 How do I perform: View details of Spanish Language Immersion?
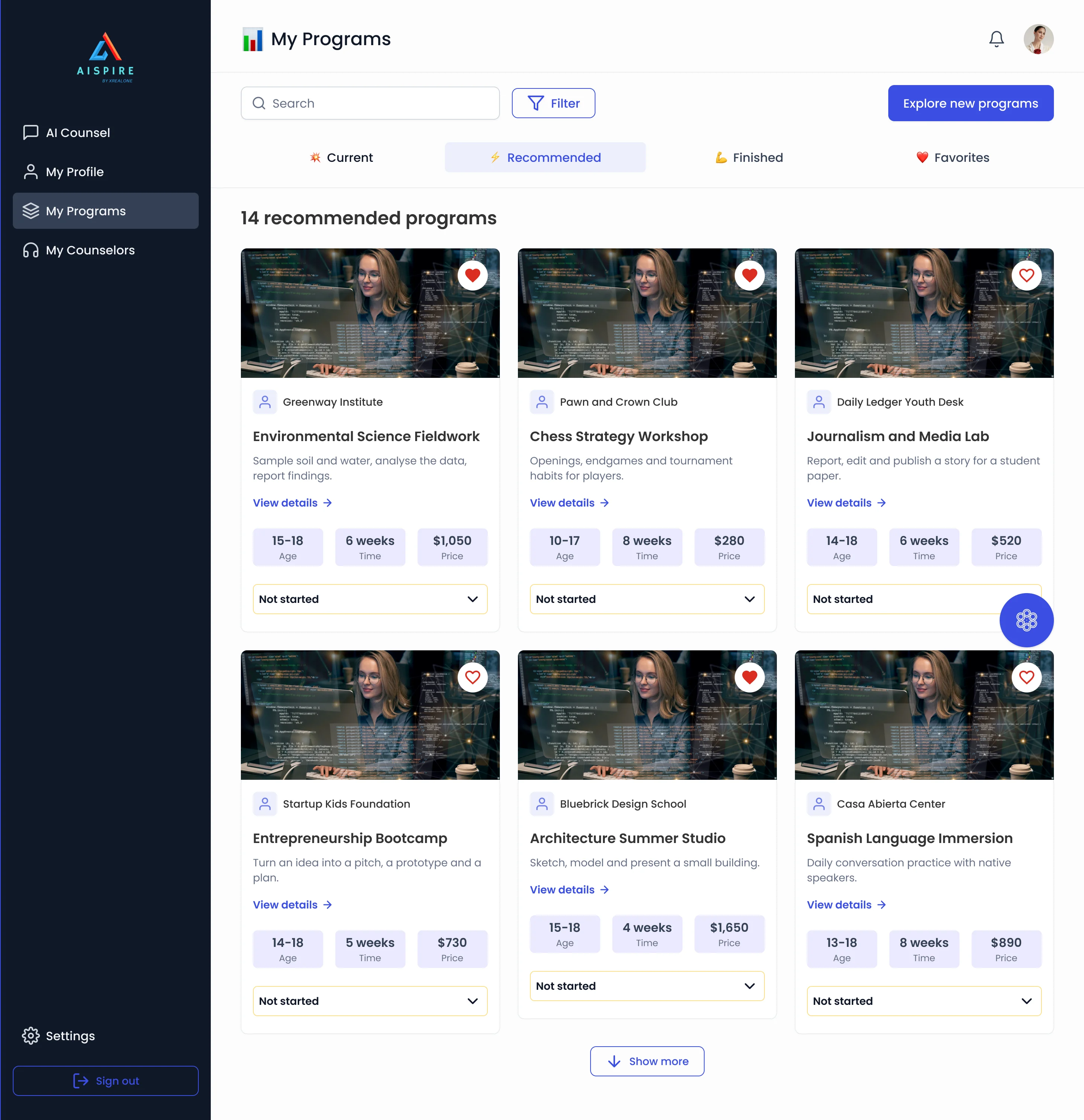click(846, 905)
